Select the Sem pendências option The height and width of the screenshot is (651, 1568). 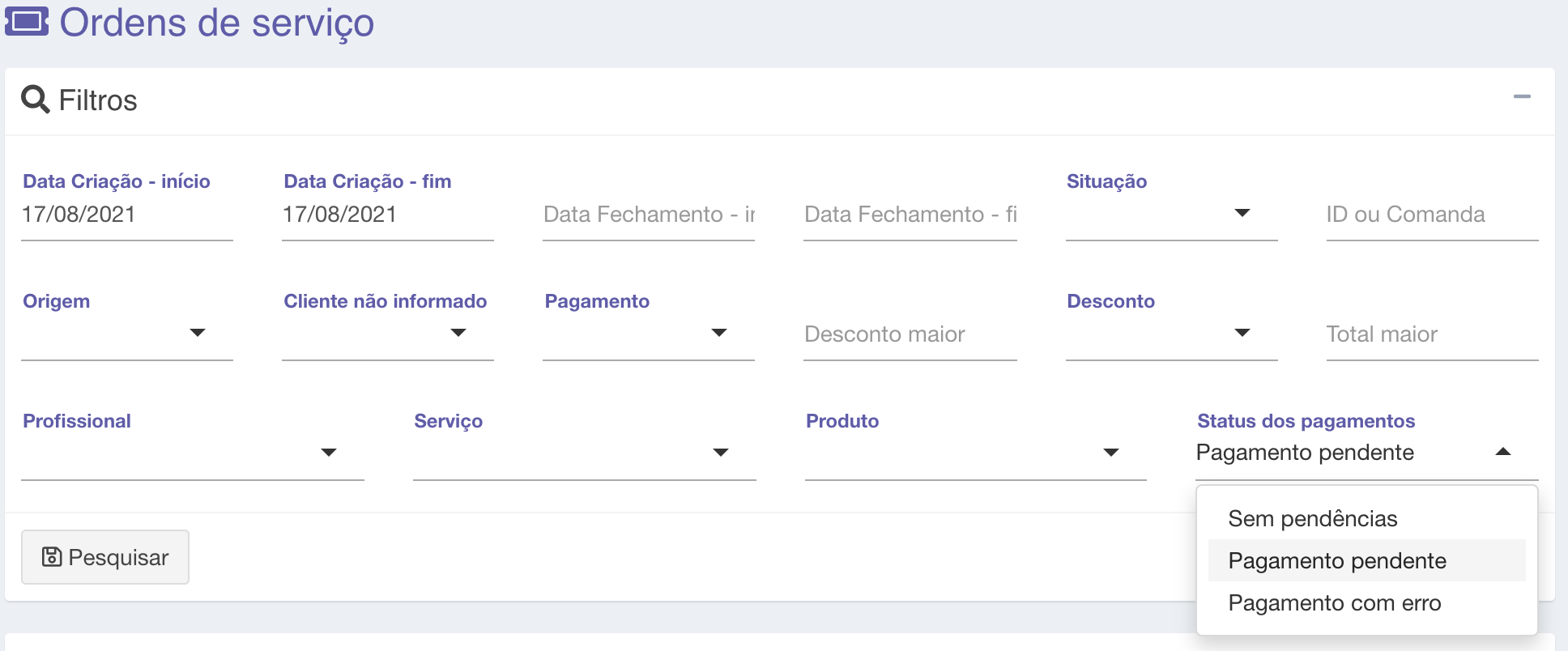[1312, 519]
